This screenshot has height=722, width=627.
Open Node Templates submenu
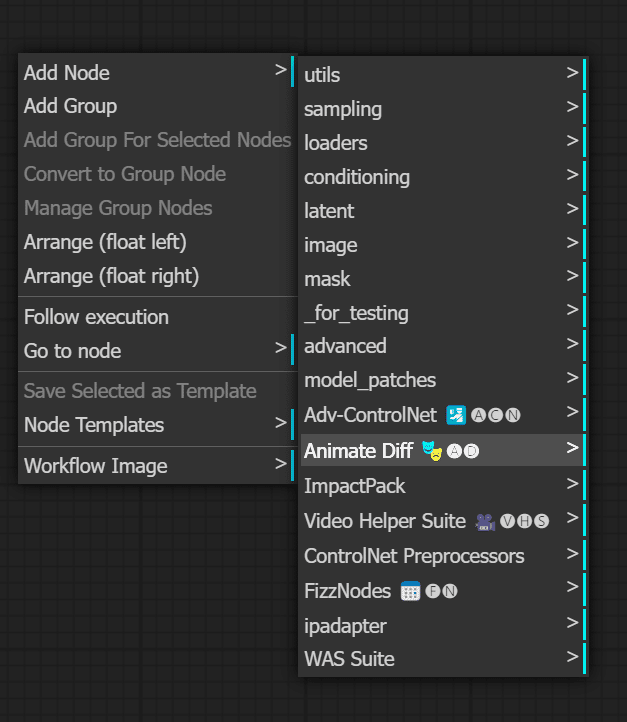[157, 425]
